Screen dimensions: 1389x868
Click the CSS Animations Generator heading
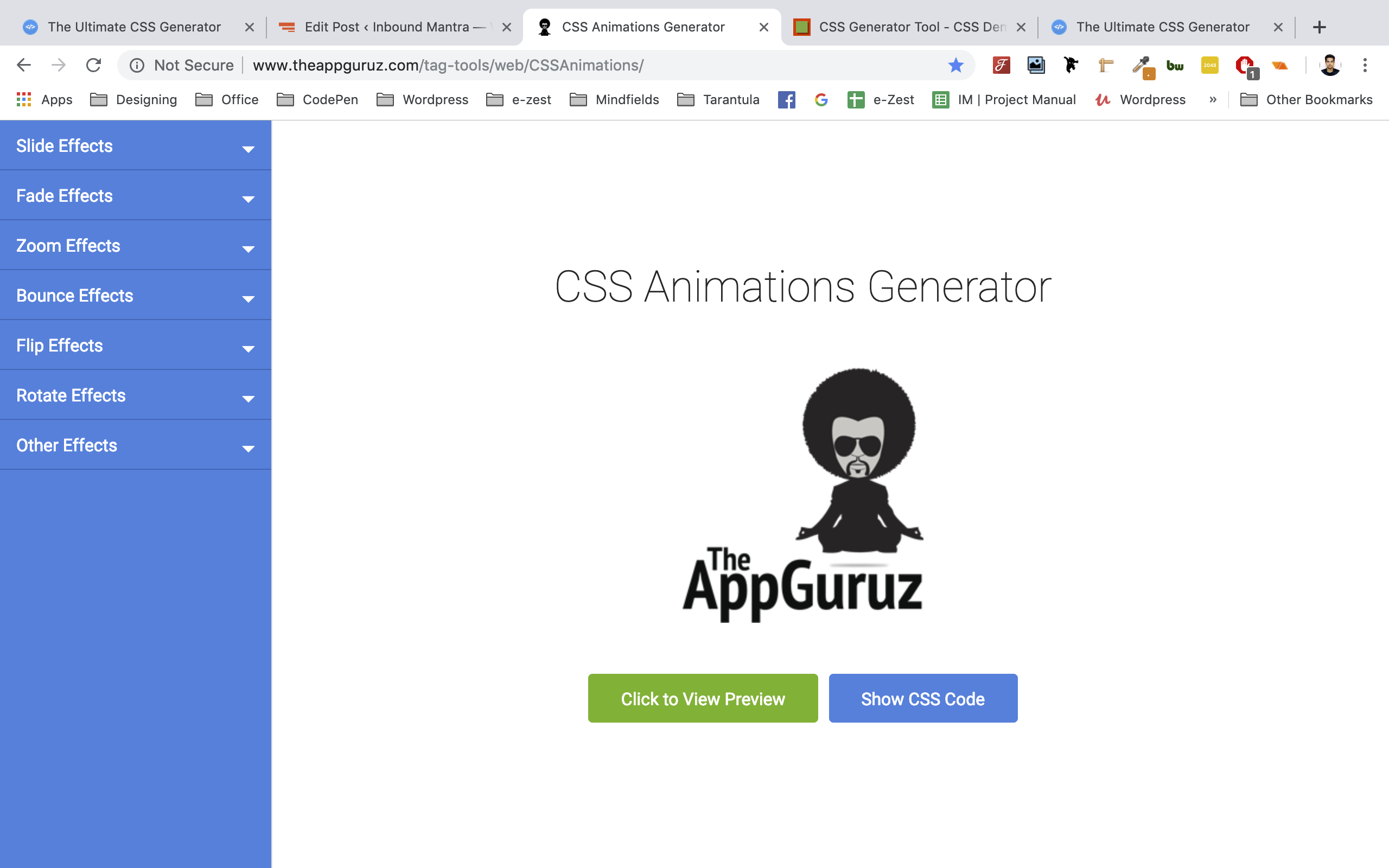click(802, 286)
